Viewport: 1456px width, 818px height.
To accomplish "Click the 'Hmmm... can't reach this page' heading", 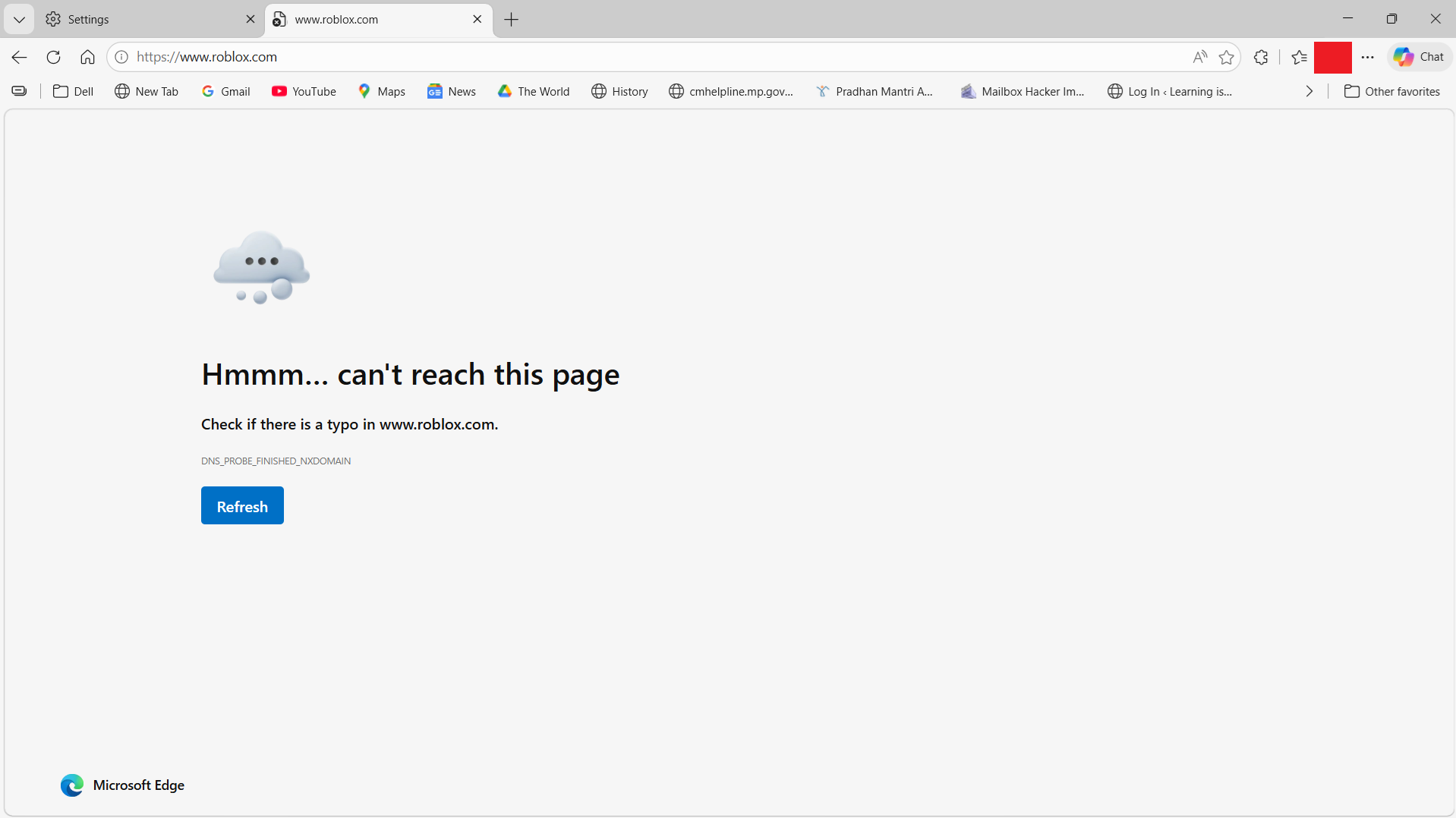I will pos(410,374).
